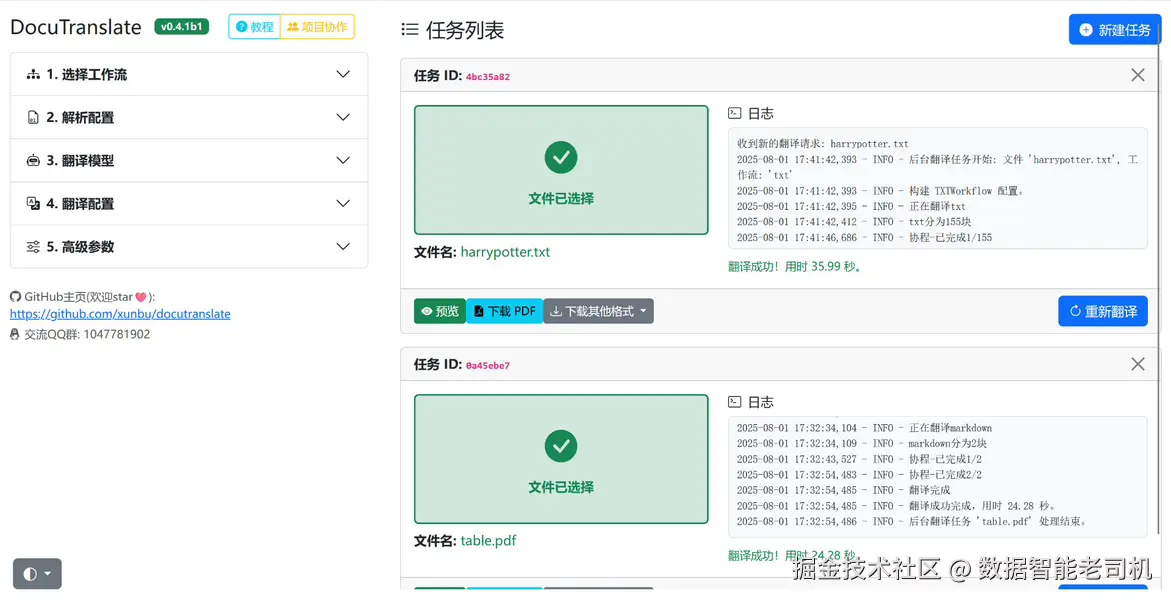Open the 教程 tutorial item
1171x601 pixels.
tap(253, 27)
